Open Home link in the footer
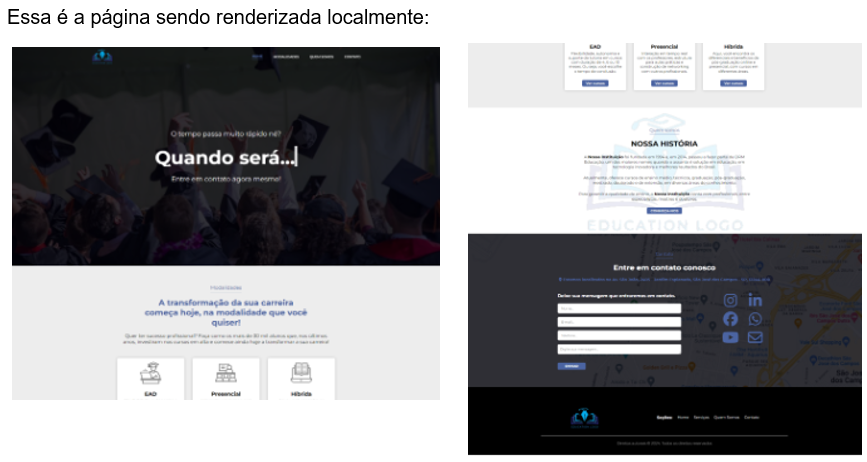Image resolution: width=867 pixels, height=462 pixels. pos(683,417)
